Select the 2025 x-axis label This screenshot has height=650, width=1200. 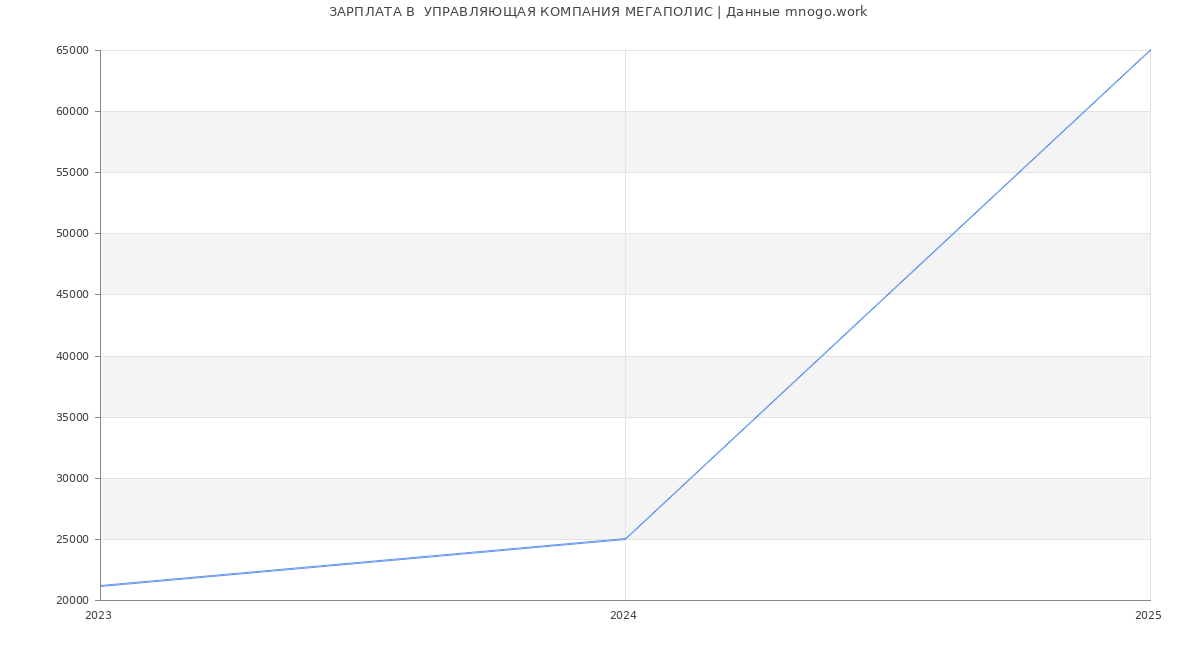[x=1148, y=615]
